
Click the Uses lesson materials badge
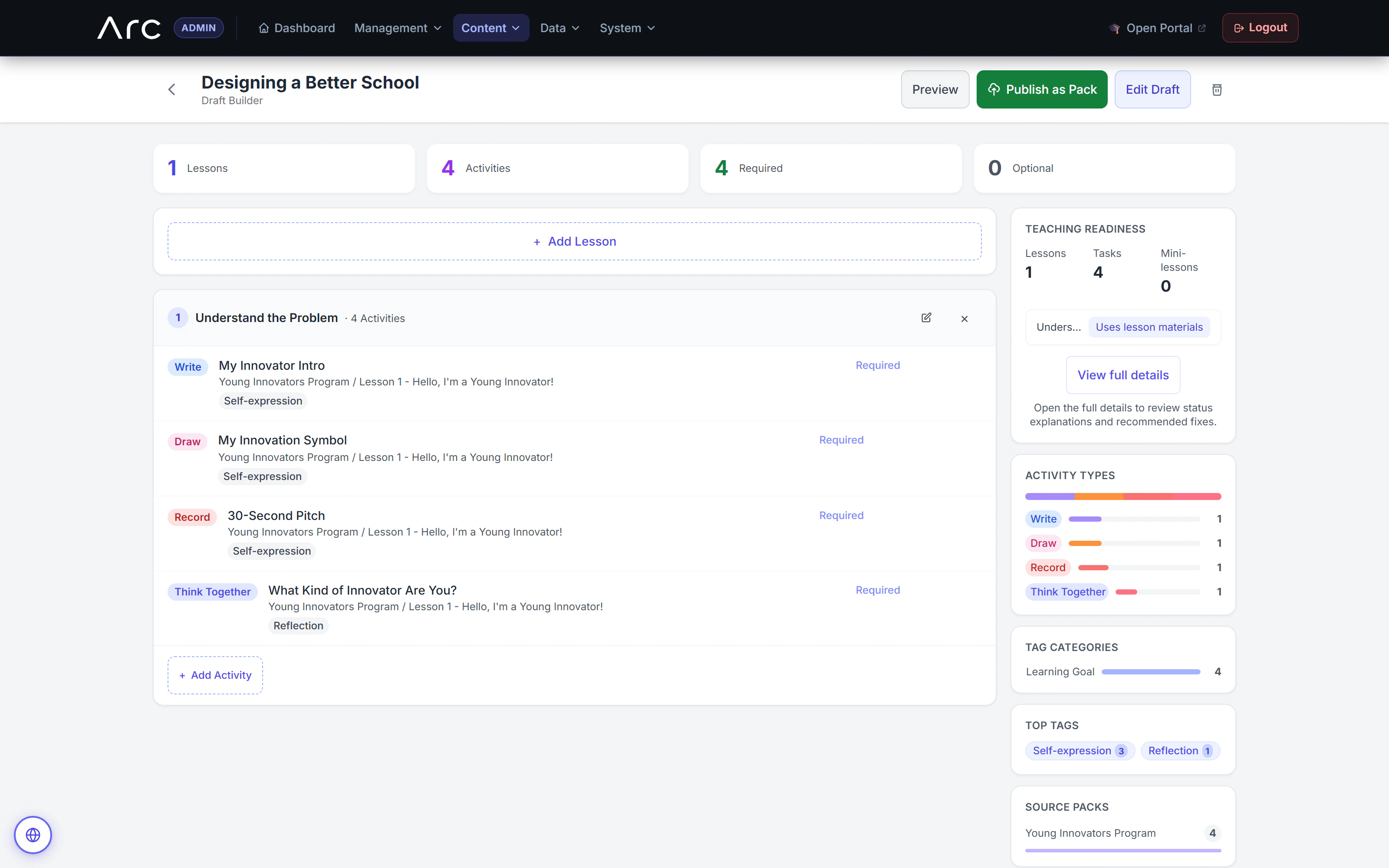1149,327
